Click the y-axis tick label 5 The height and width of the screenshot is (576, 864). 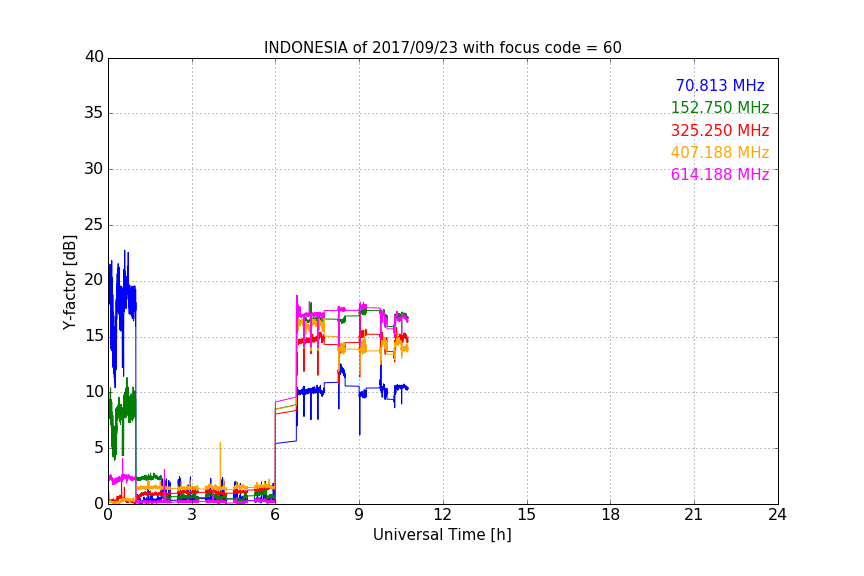click(99, 448)
